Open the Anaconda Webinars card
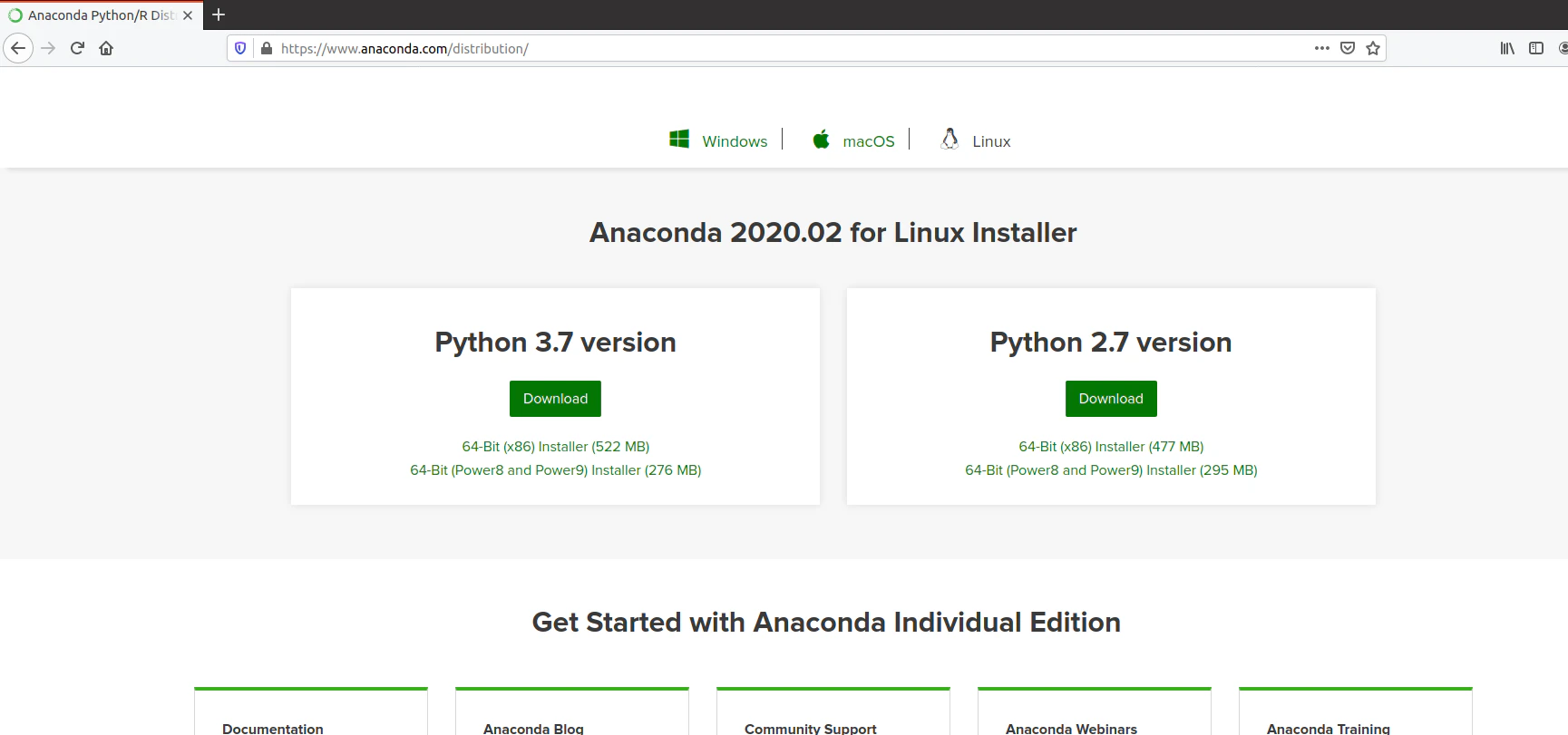Viewport: 1568px width, 735px height. [1095, 712]
